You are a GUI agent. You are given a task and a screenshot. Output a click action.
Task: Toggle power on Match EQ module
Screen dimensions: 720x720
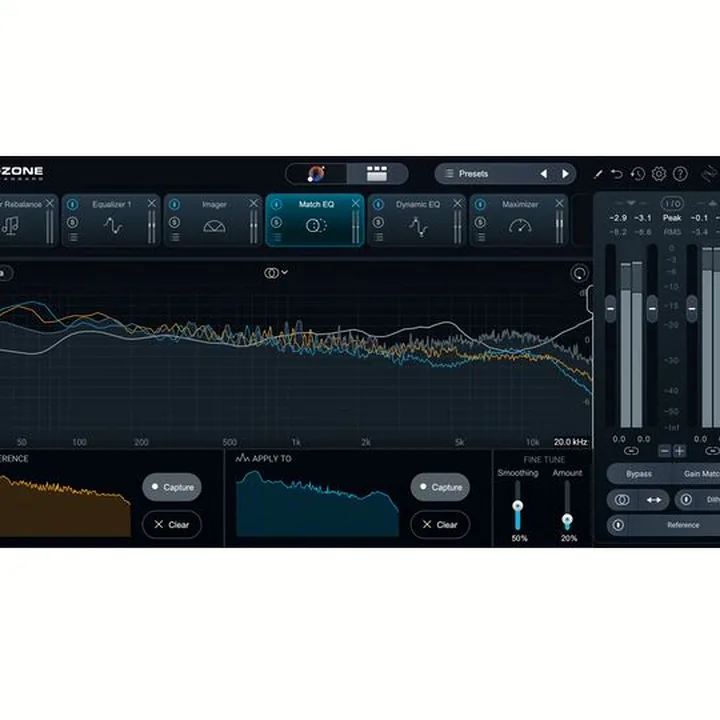pyautogui.click(x=276, y=204)
